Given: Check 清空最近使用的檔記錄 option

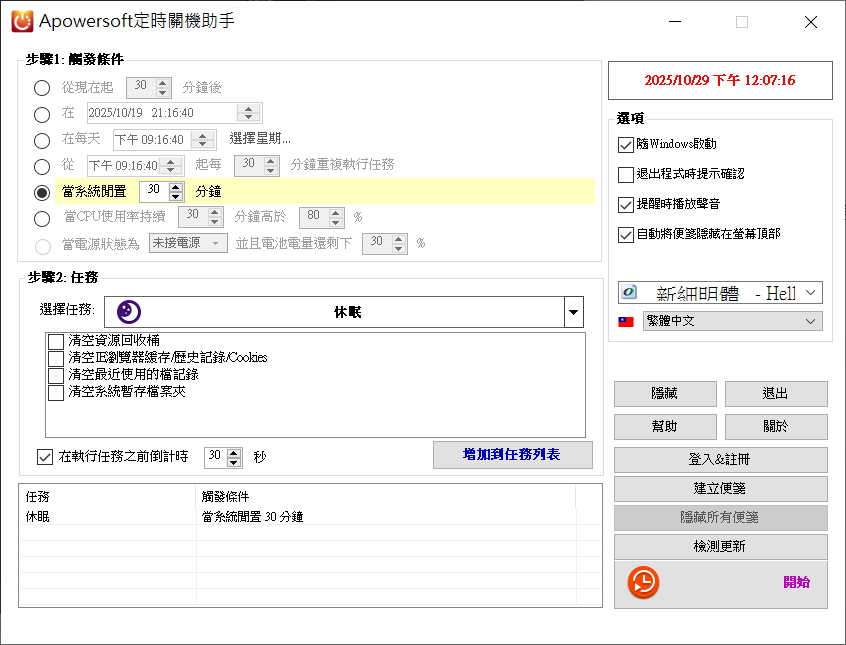Looking at the screenshot, I should 56,375.
